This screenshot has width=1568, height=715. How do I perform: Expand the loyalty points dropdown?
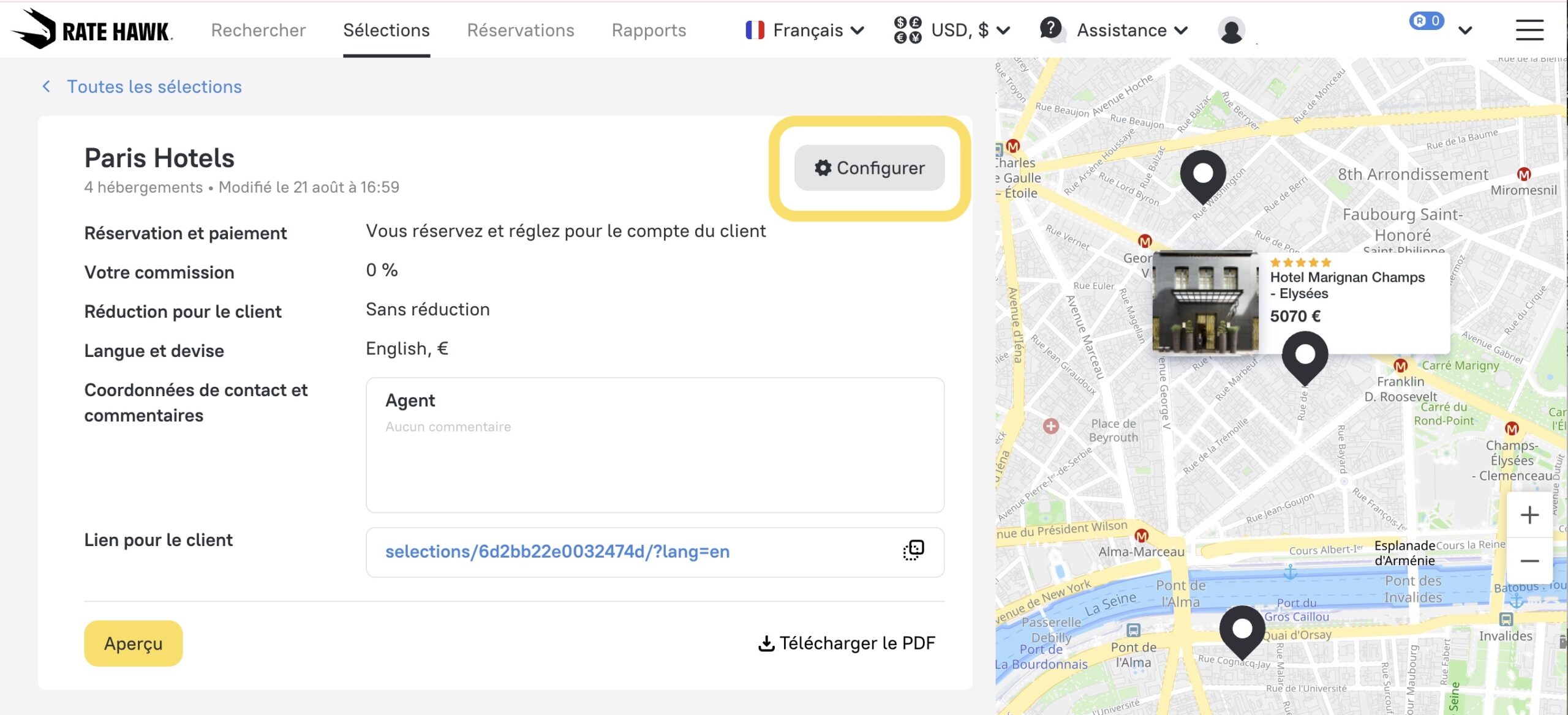pyautogui.click(x=1465, y=30)
